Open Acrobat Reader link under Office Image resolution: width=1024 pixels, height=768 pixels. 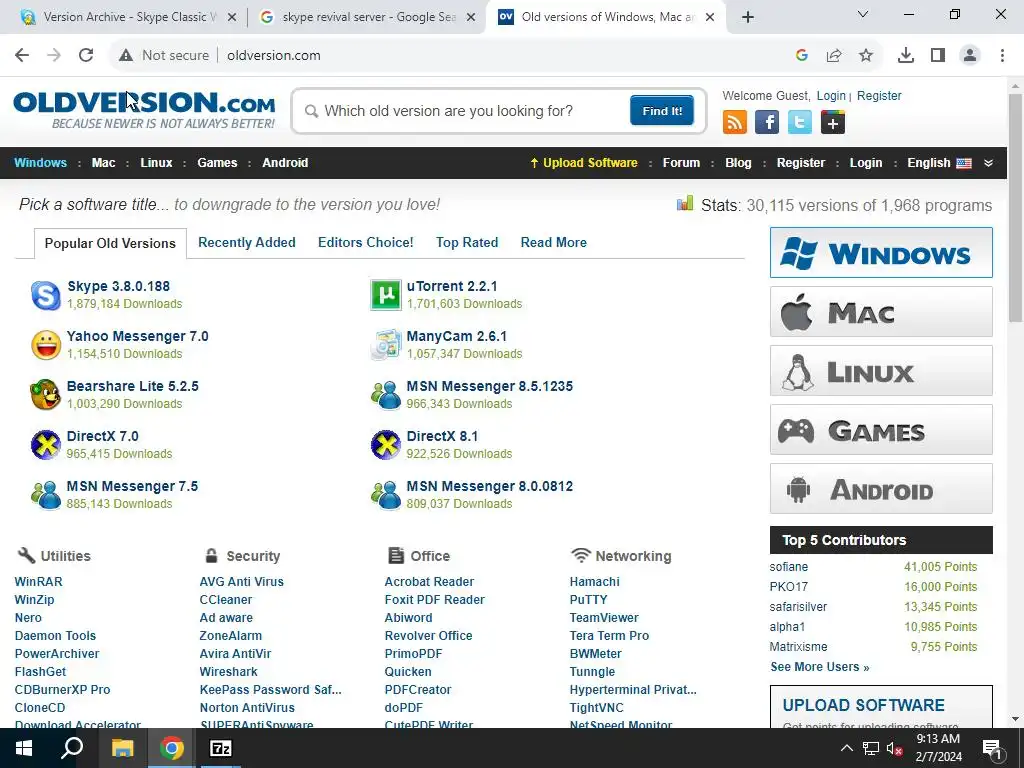429,582
